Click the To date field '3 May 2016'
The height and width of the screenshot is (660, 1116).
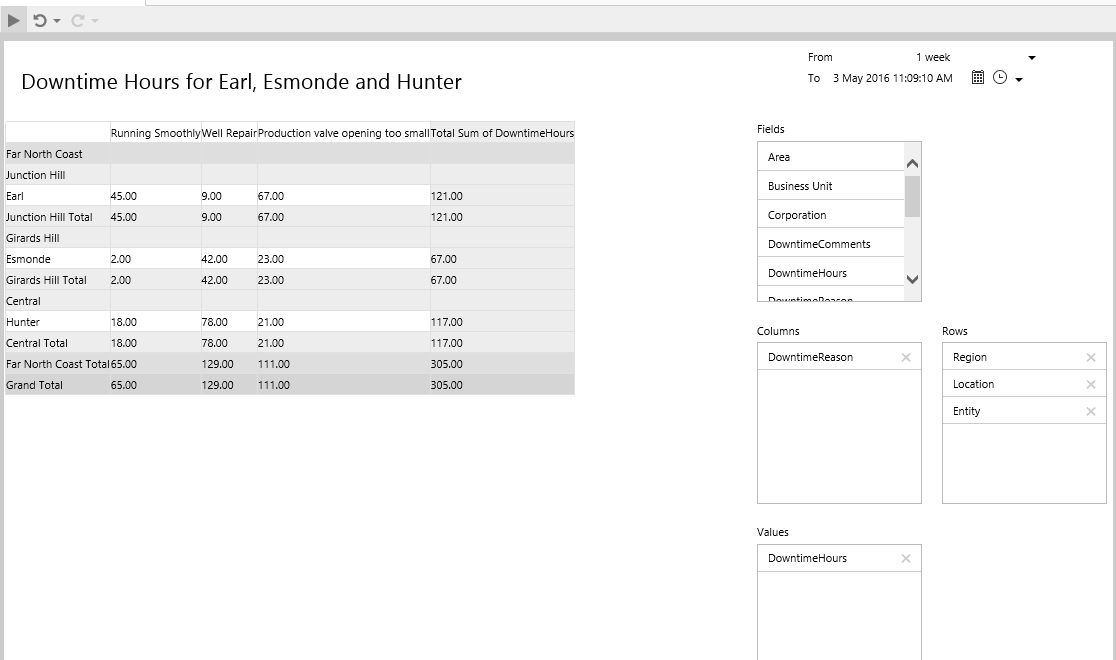pos(892,78)
